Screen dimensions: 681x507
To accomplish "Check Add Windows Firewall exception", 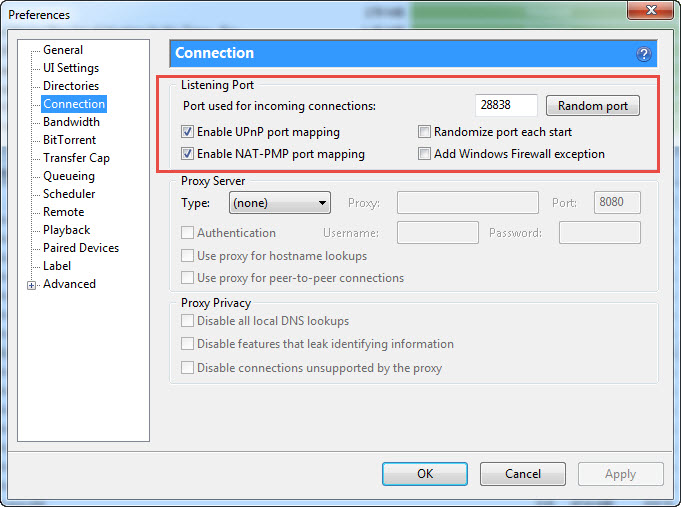I will click(424, 154).
